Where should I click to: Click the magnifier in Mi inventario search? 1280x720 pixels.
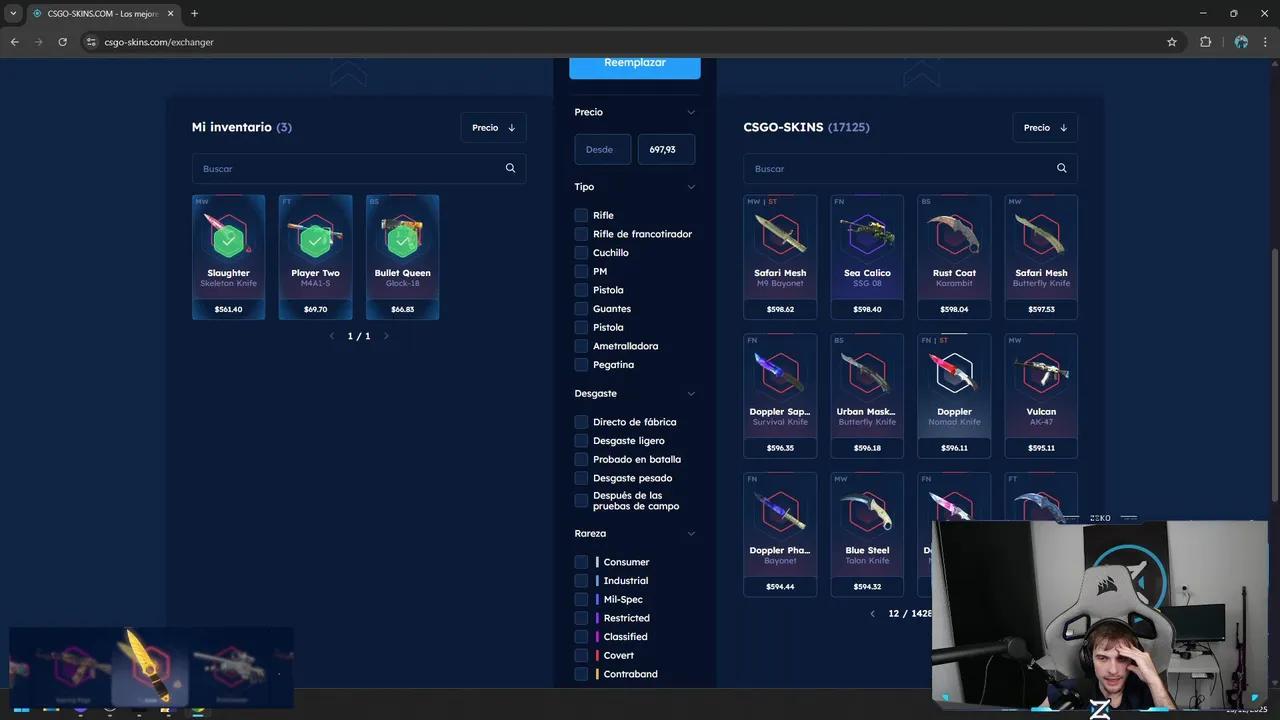pyautogui.click(x=510, y=168)
